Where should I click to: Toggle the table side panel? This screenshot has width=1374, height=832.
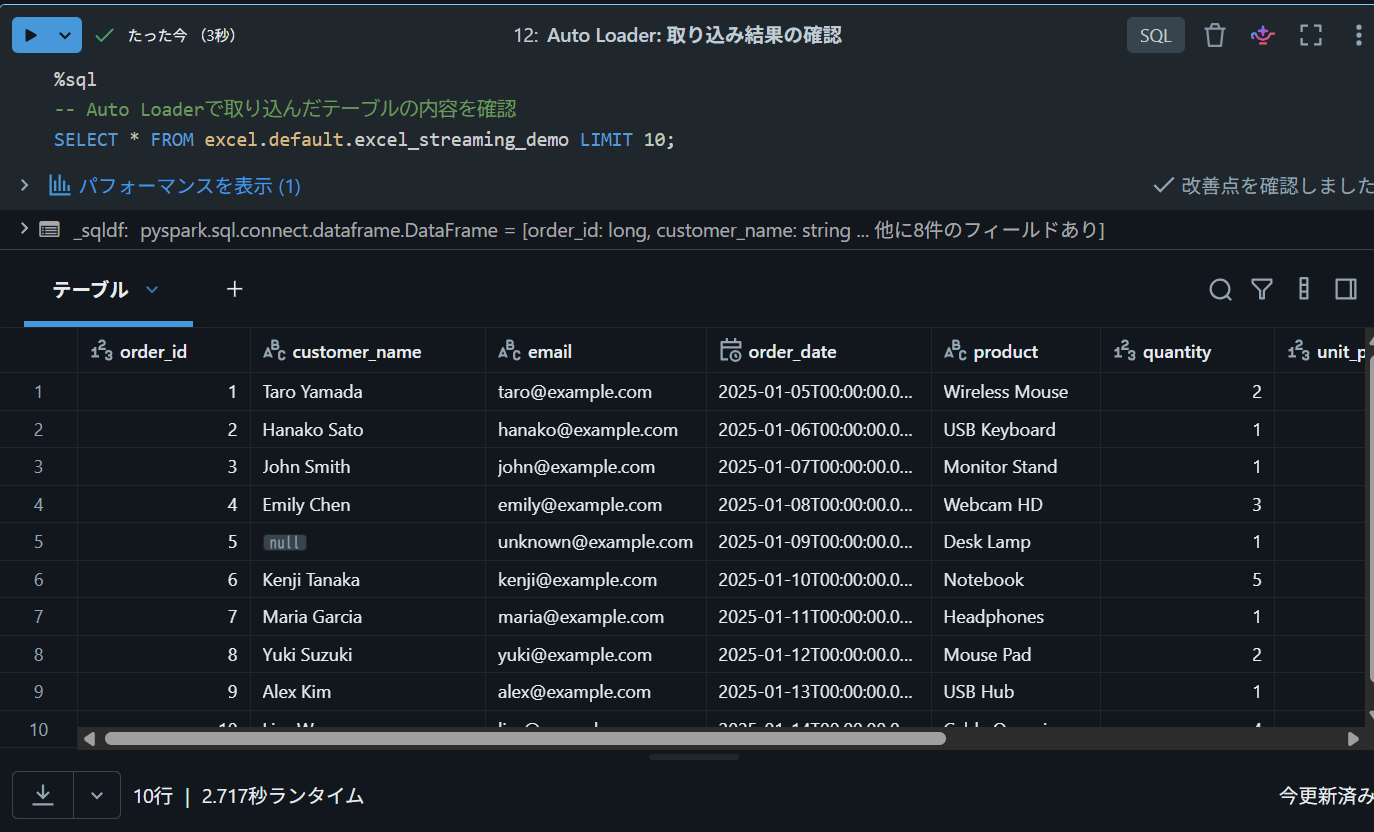(1345, 289)
